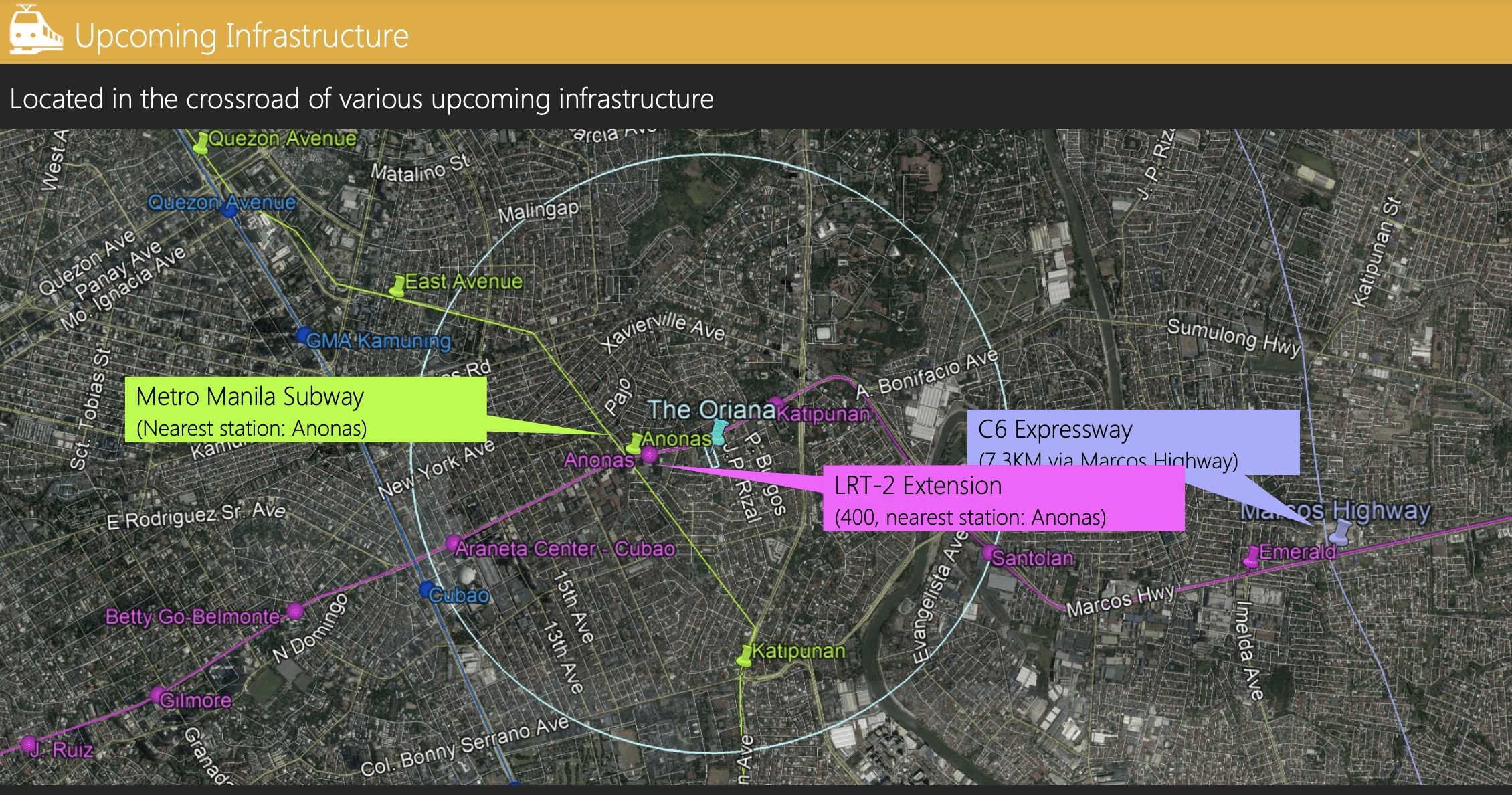Click the Upcoming Infrastructure title
1512x795 pixels.
pyautogui.click(x=242, y=35)
